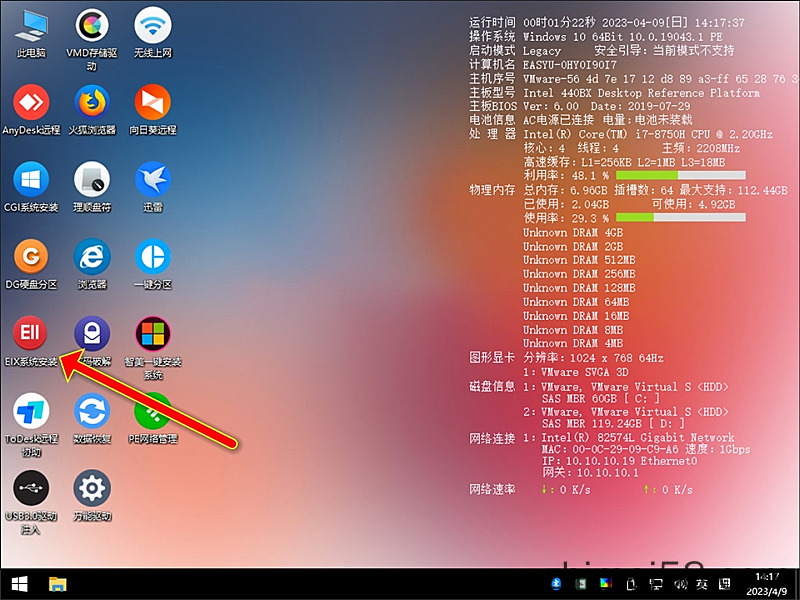Click the memory 使用率 usage bar
Screen dimensions: 800x600
click(x=681, y=218)
